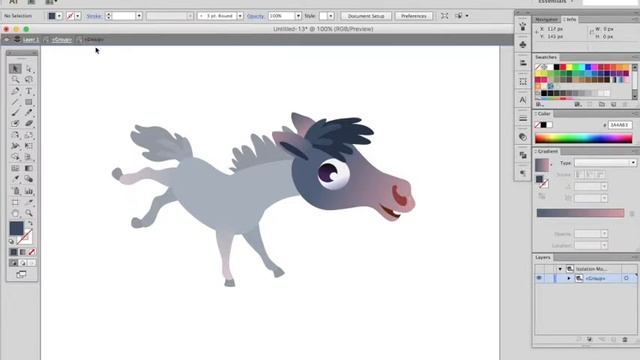The width and height of the screenshot is (640, 360).
Task: Select the Pencil tool
Action: click(29, 113)
